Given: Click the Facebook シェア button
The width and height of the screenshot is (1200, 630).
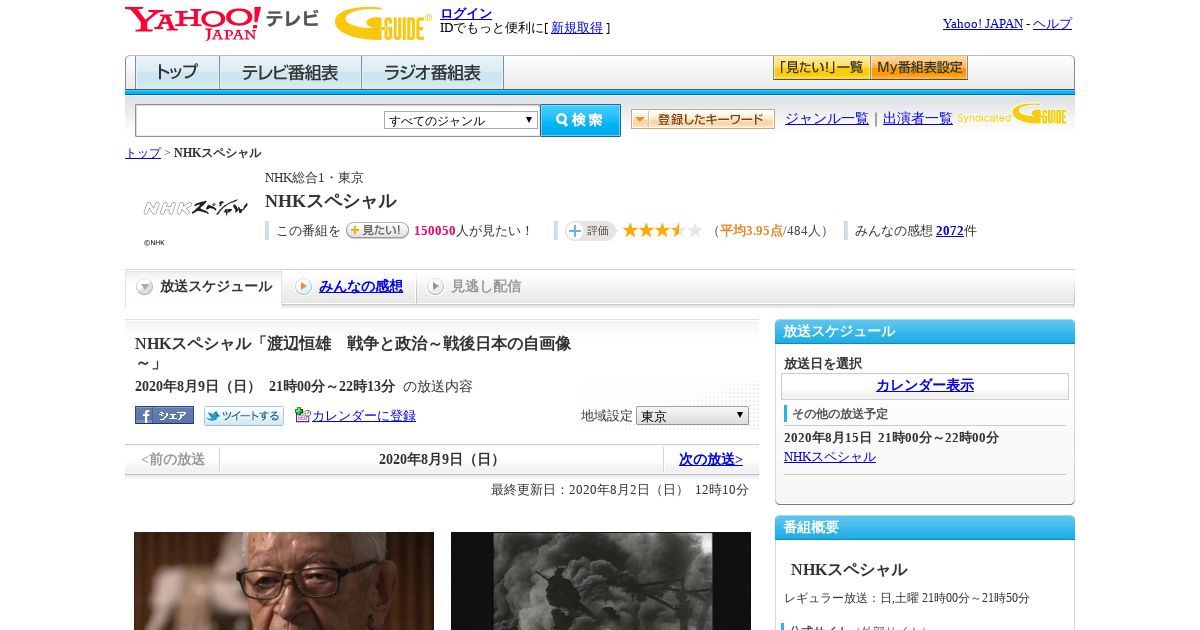Looking at the screenshot, I should (x=164, y=415).
